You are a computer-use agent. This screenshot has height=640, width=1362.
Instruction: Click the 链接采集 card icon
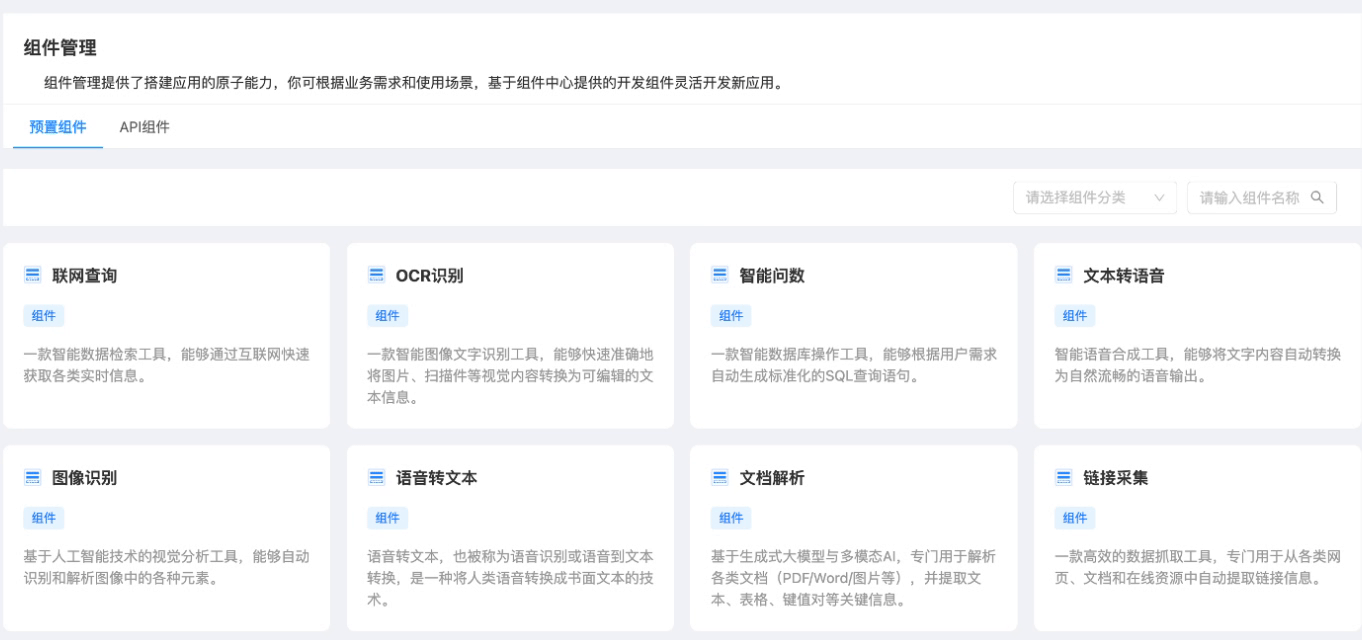[x=1064, y=478]
